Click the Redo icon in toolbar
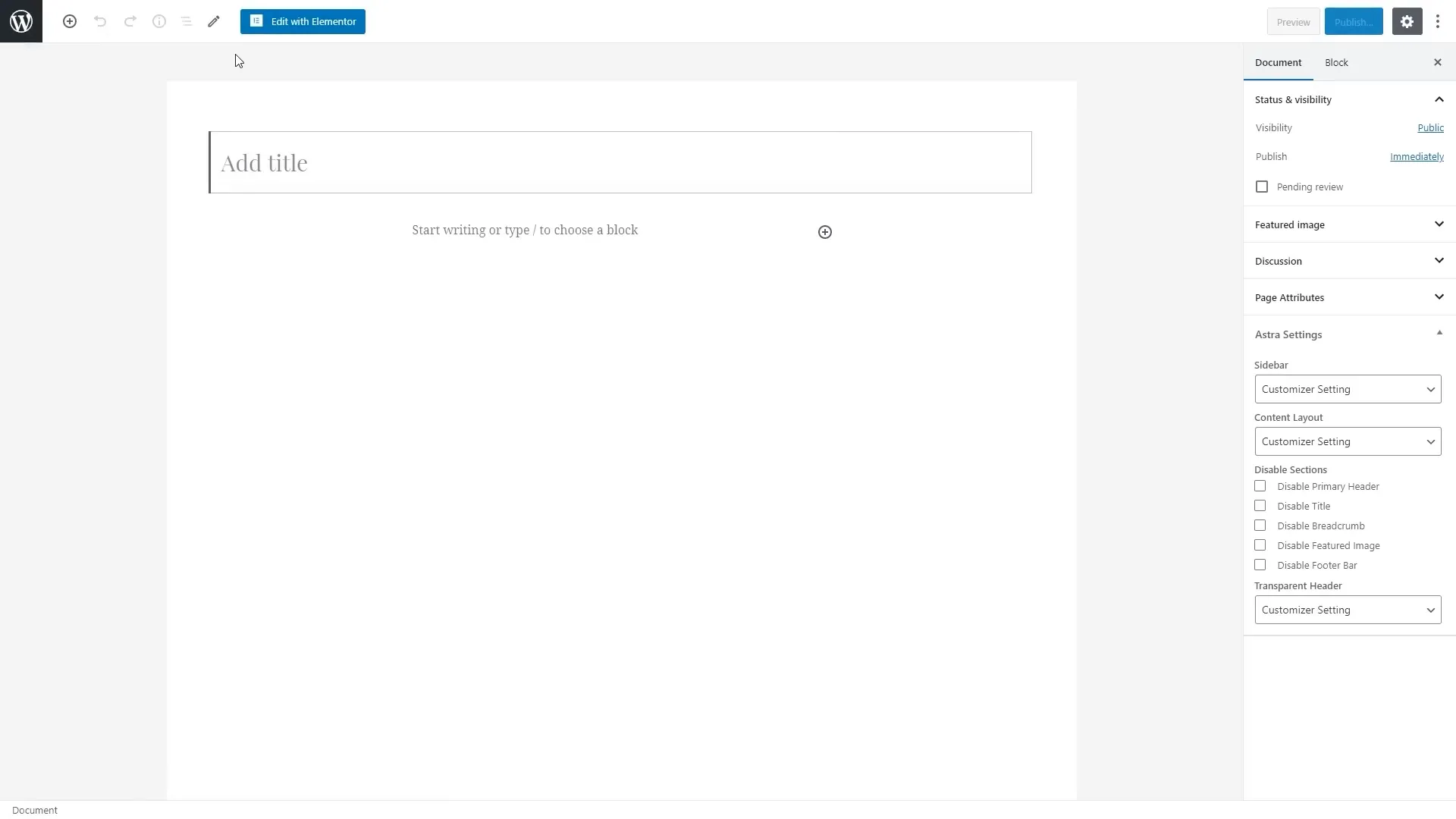 click(129, 21)
